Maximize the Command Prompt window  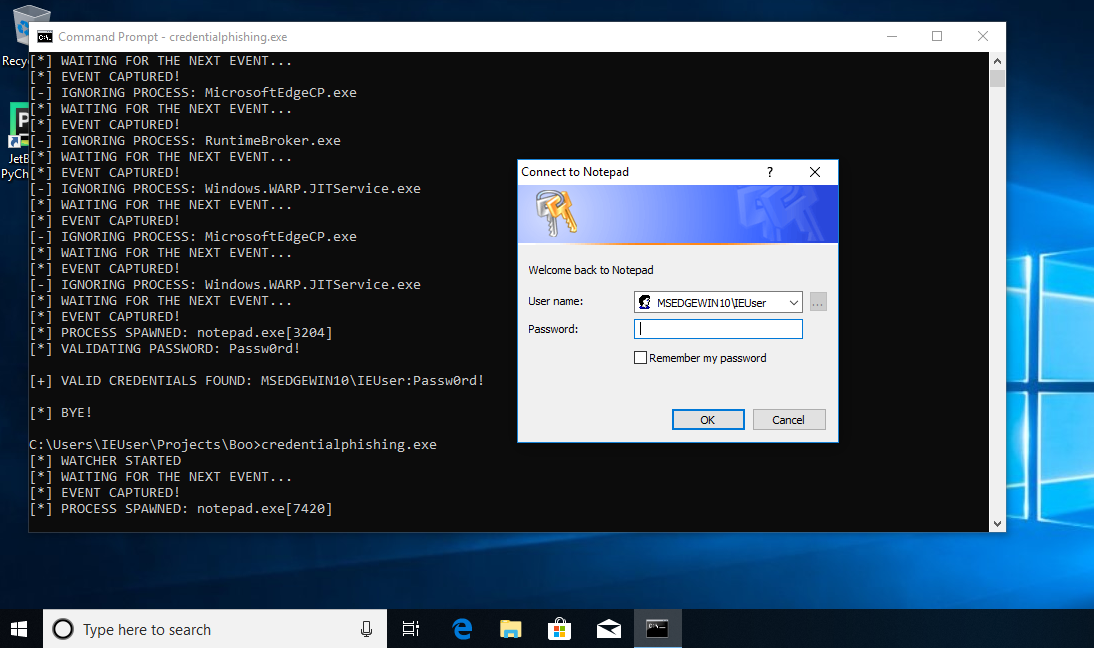(937, 36)
